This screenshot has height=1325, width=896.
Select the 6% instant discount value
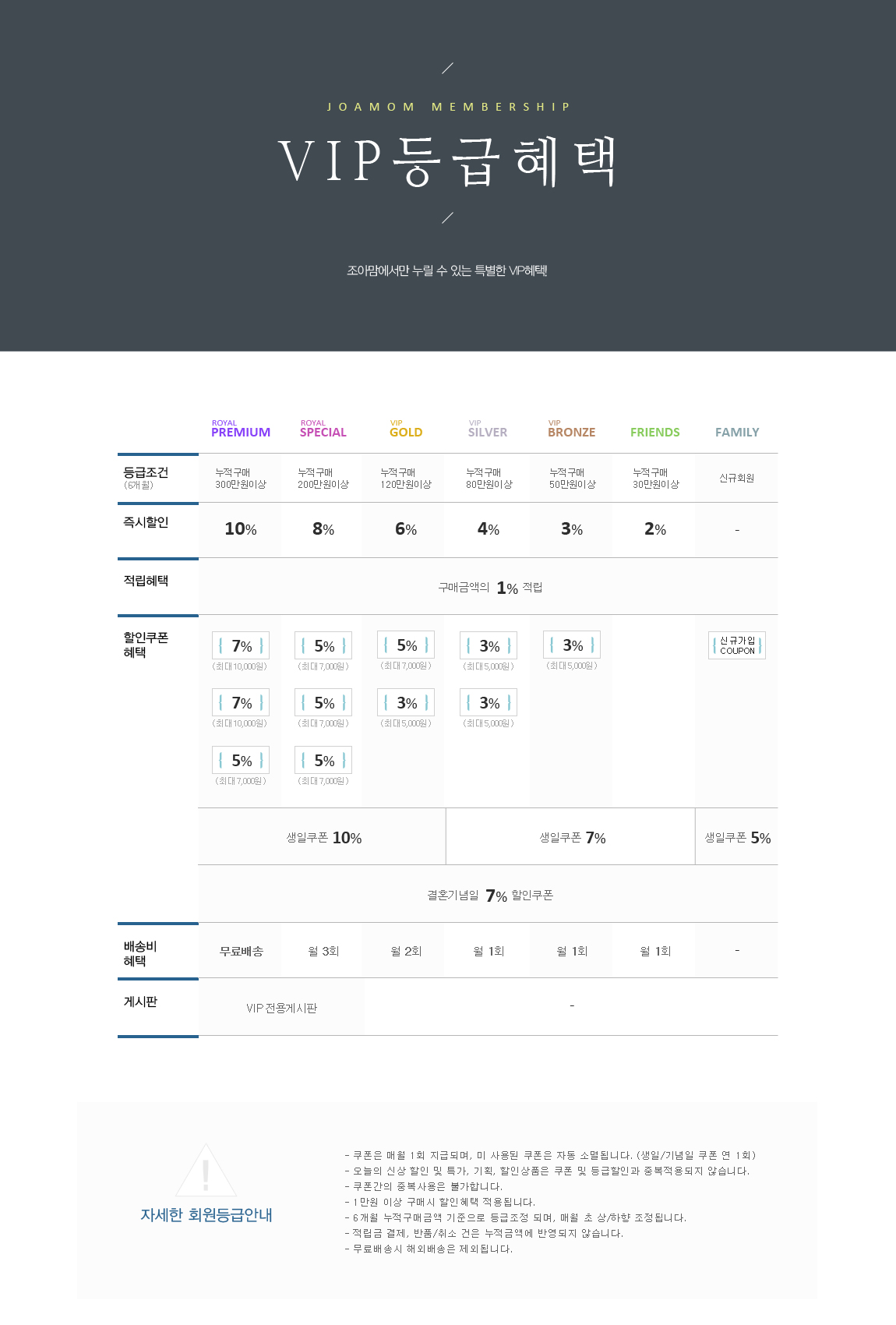[x=406, y=529]
